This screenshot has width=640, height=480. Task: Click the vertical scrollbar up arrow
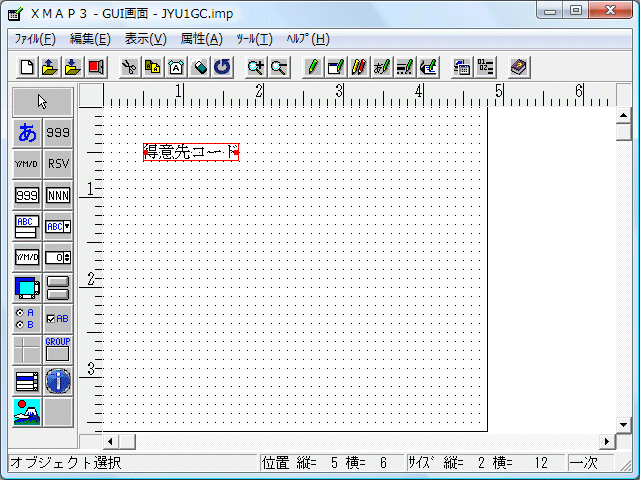point(623,116)
